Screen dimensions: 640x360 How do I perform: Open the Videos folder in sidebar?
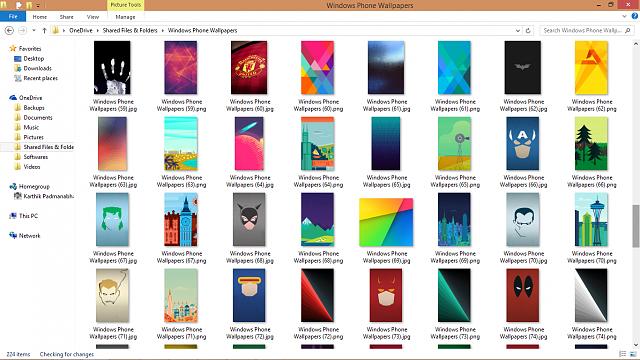click(31, 167)
